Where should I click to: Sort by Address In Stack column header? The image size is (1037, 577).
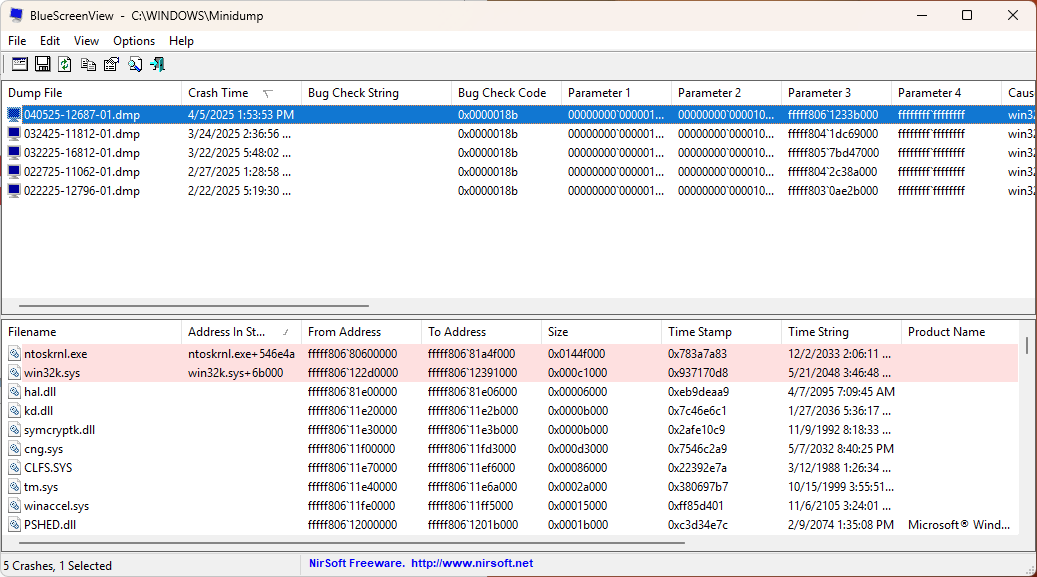click(241, 332)
